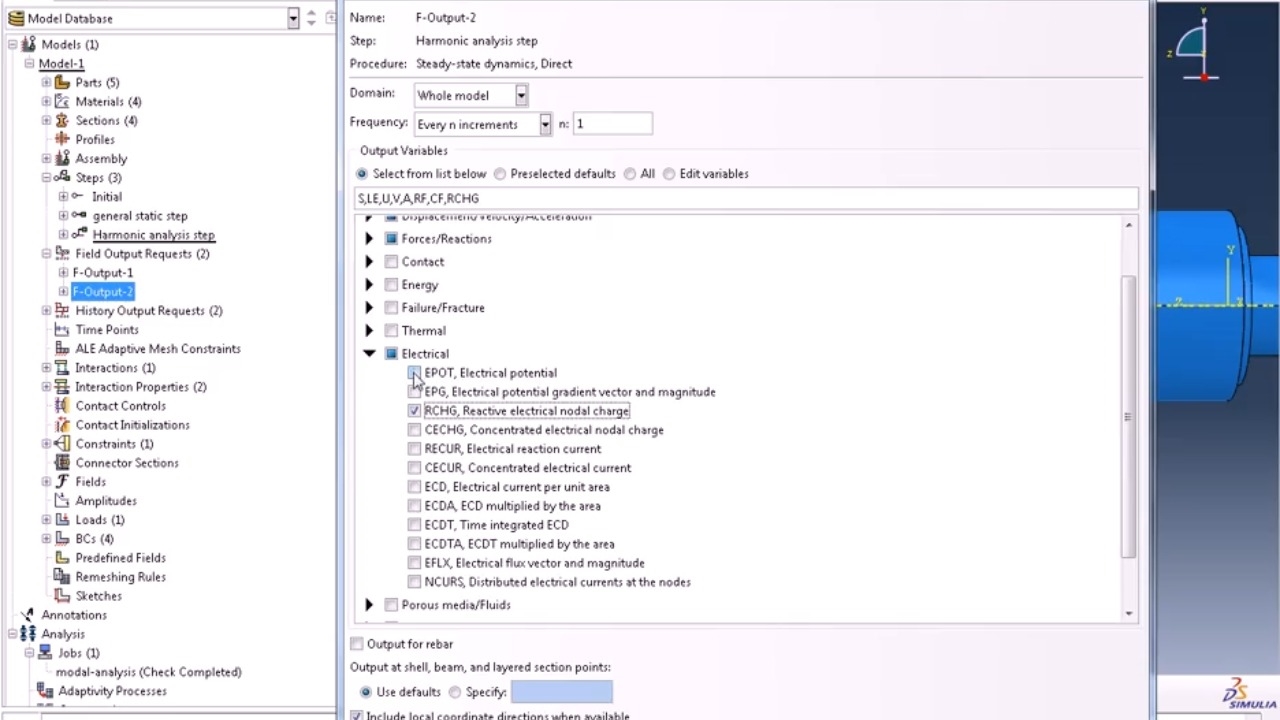Click the Parts folder icon in tree

click(x=62, y=83)
